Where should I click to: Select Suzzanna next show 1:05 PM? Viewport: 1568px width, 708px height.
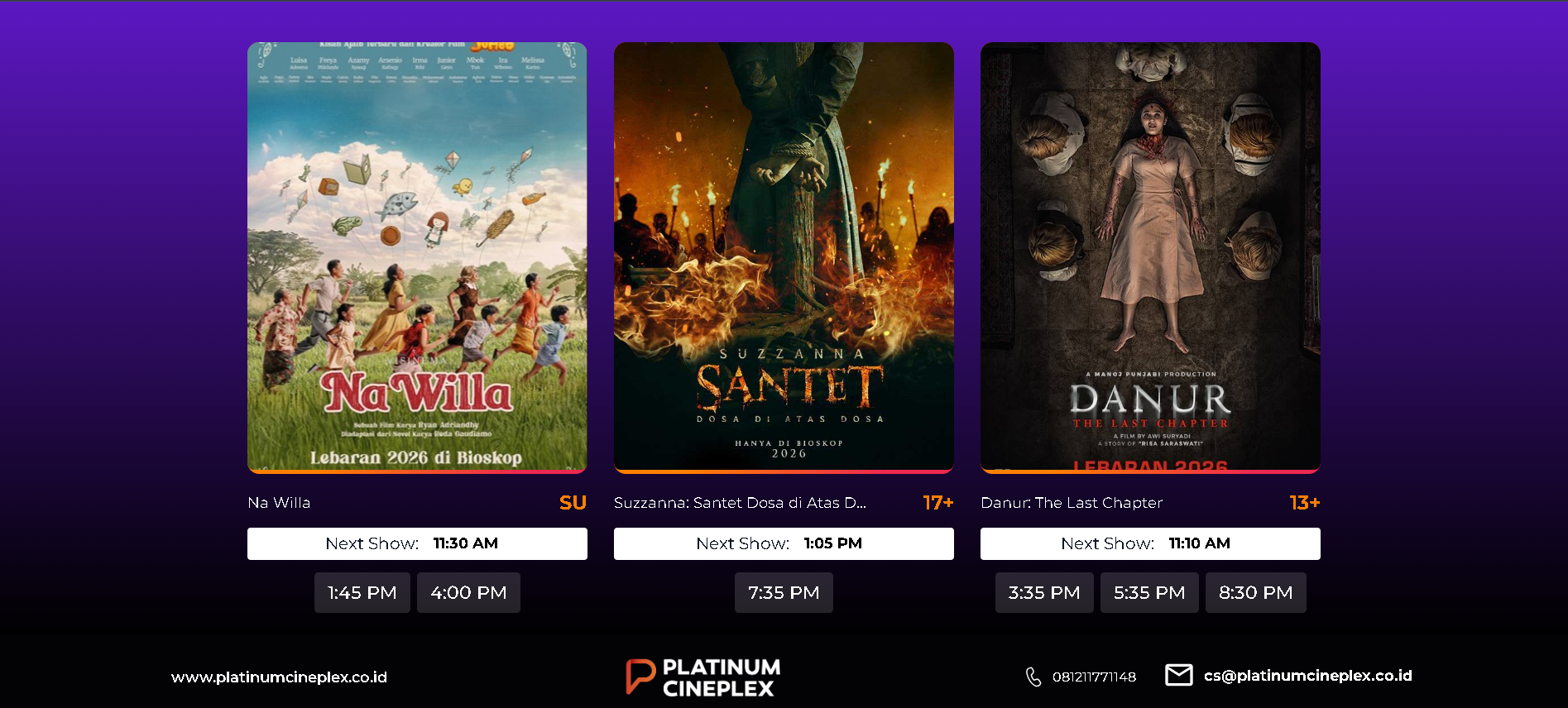click(x=784, y=543)
